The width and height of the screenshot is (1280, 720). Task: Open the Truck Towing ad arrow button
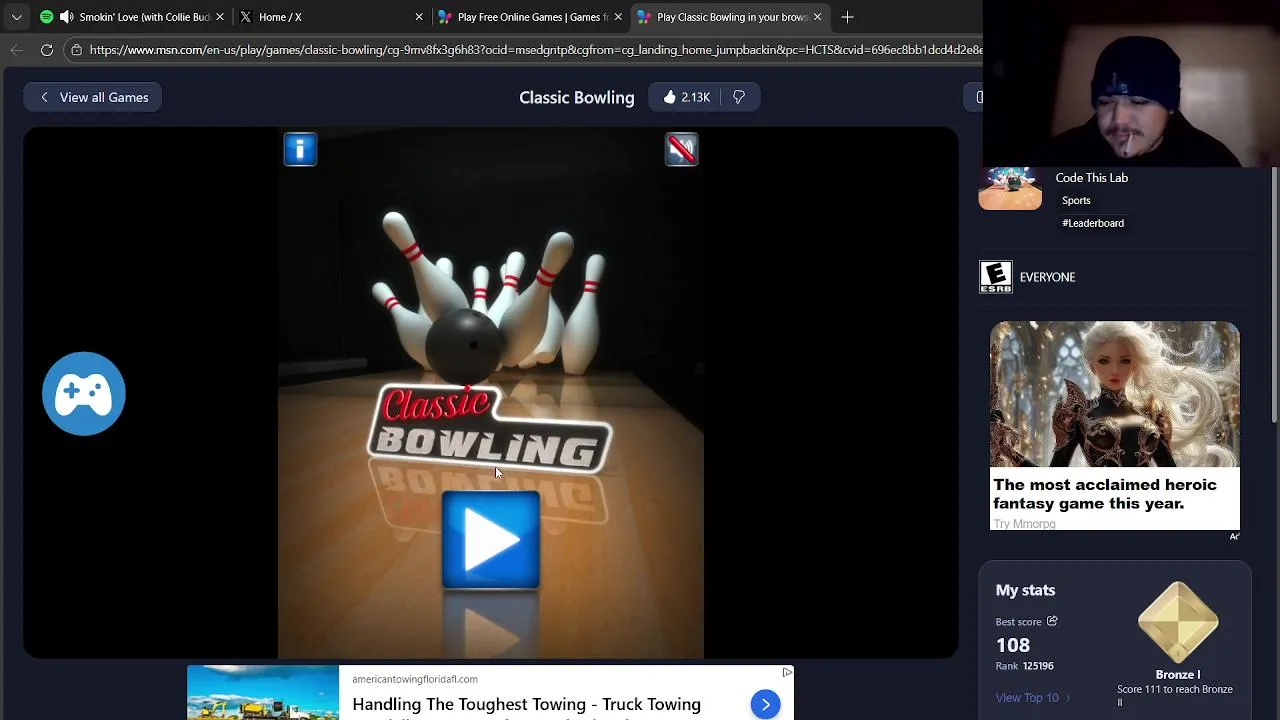pos(765,705)
